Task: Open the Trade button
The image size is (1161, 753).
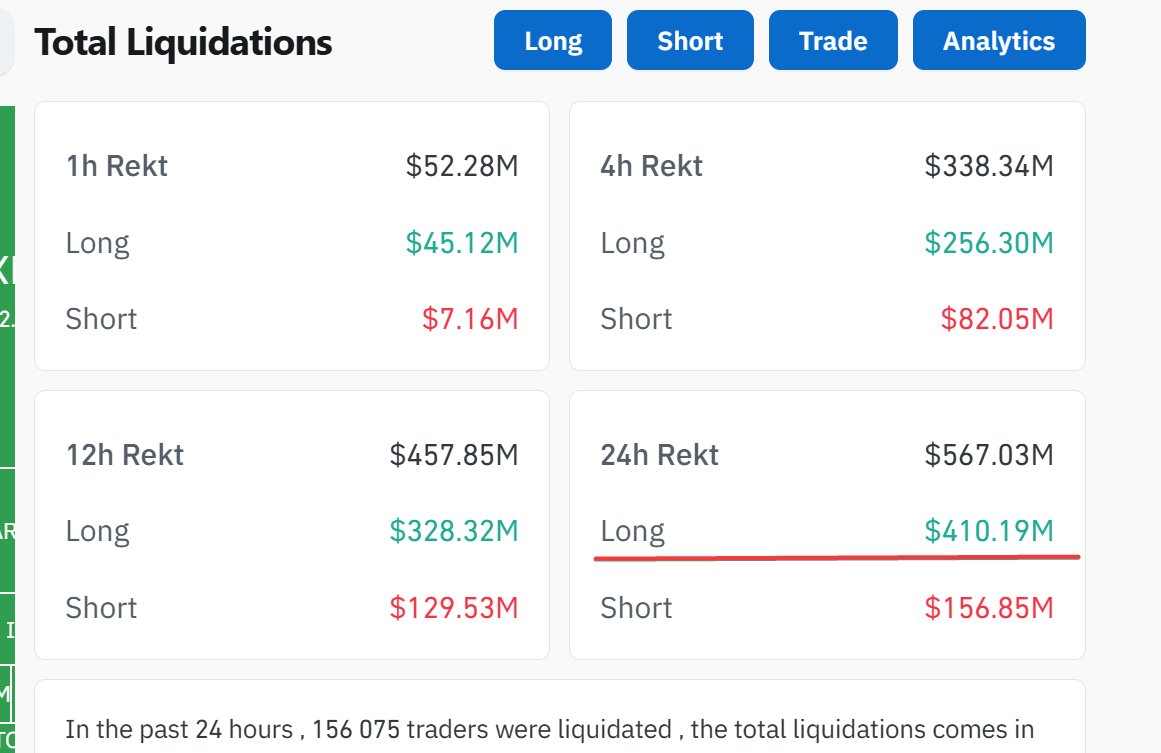Action: pyautogui.click(x=833, y=41)
